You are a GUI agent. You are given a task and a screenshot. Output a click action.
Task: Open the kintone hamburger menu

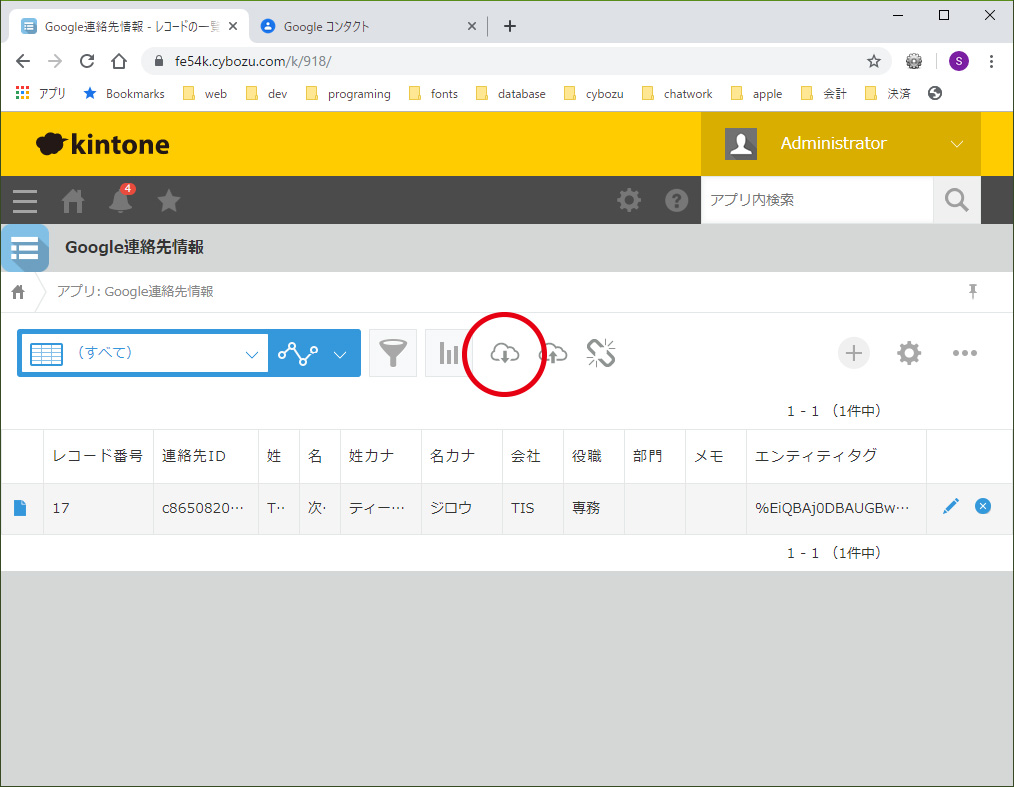click(25, 201)
